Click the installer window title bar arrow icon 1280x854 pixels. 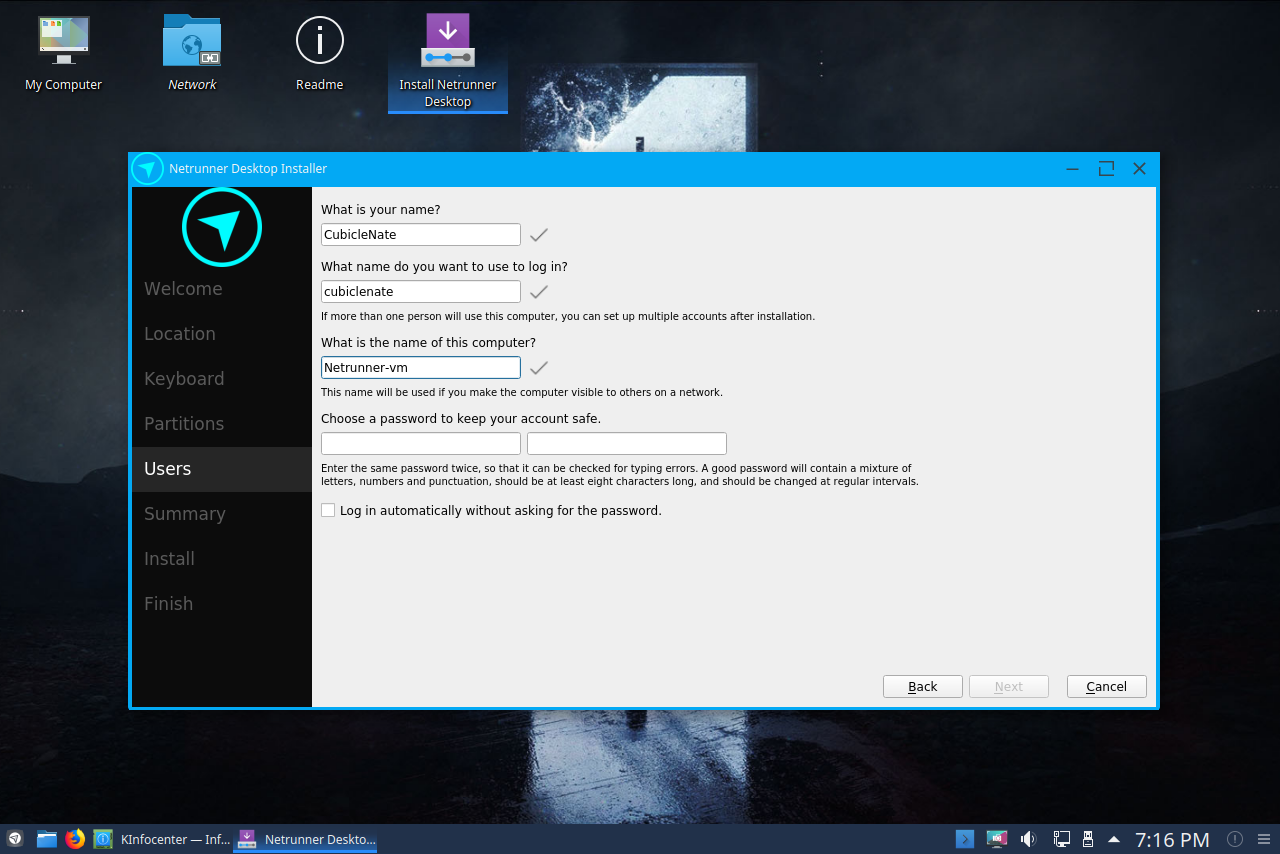coord(147,169)
